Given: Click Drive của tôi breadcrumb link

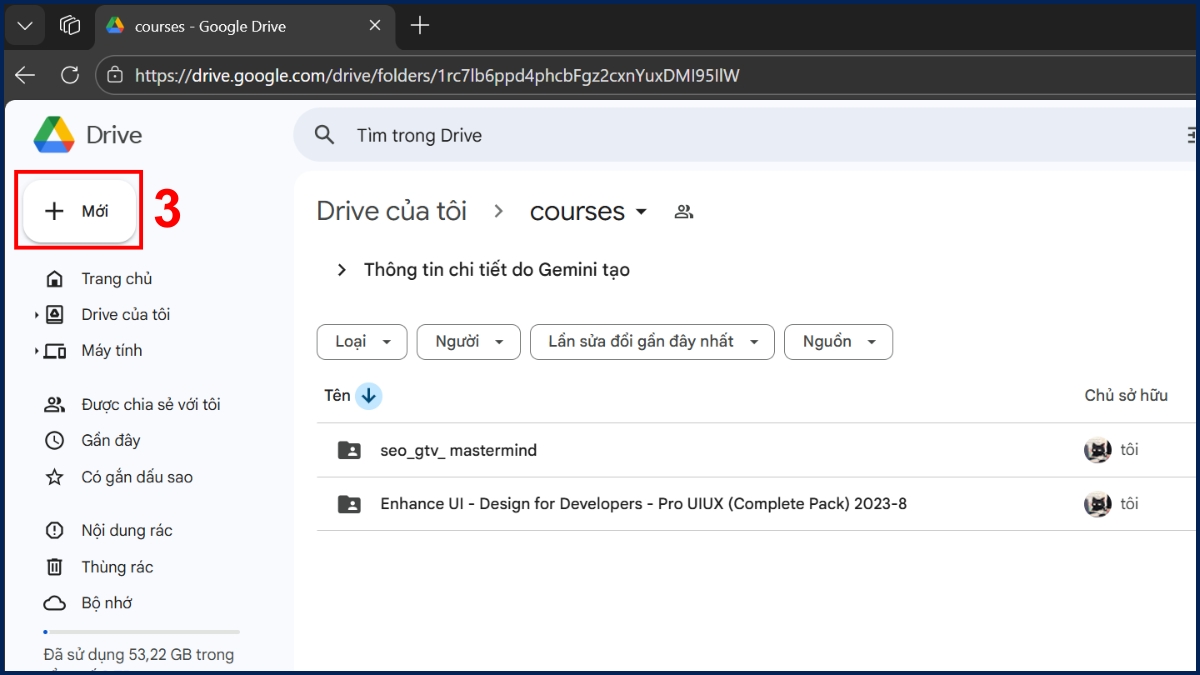Looking at the screenshot, I should 391,212.
